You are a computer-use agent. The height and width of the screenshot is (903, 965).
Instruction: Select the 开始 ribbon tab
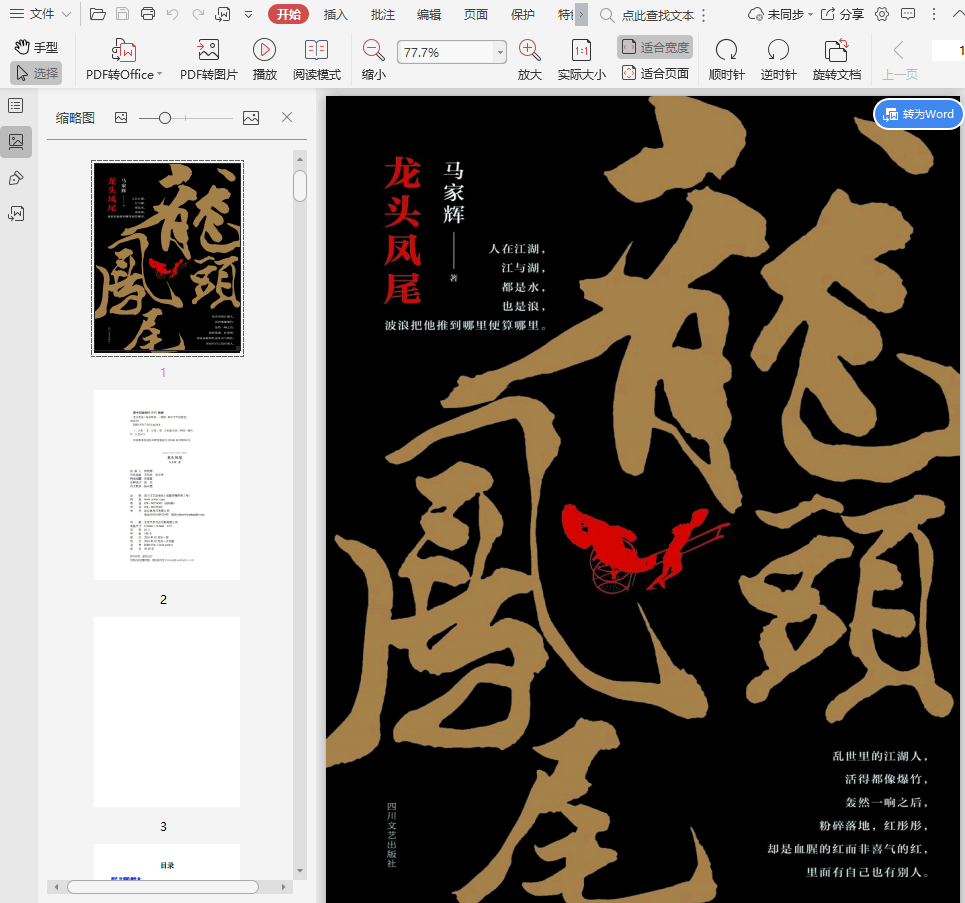(288, 14)
